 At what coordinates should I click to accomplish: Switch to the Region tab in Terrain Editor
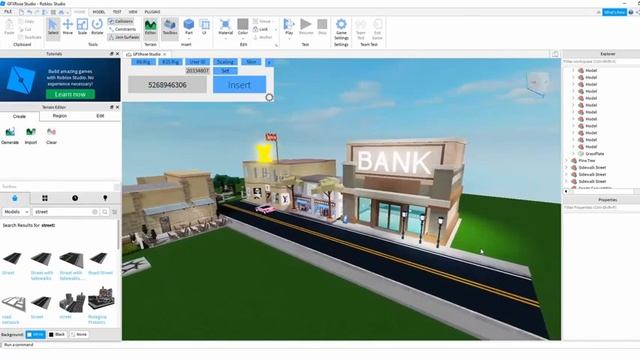[x=60, y=116]
